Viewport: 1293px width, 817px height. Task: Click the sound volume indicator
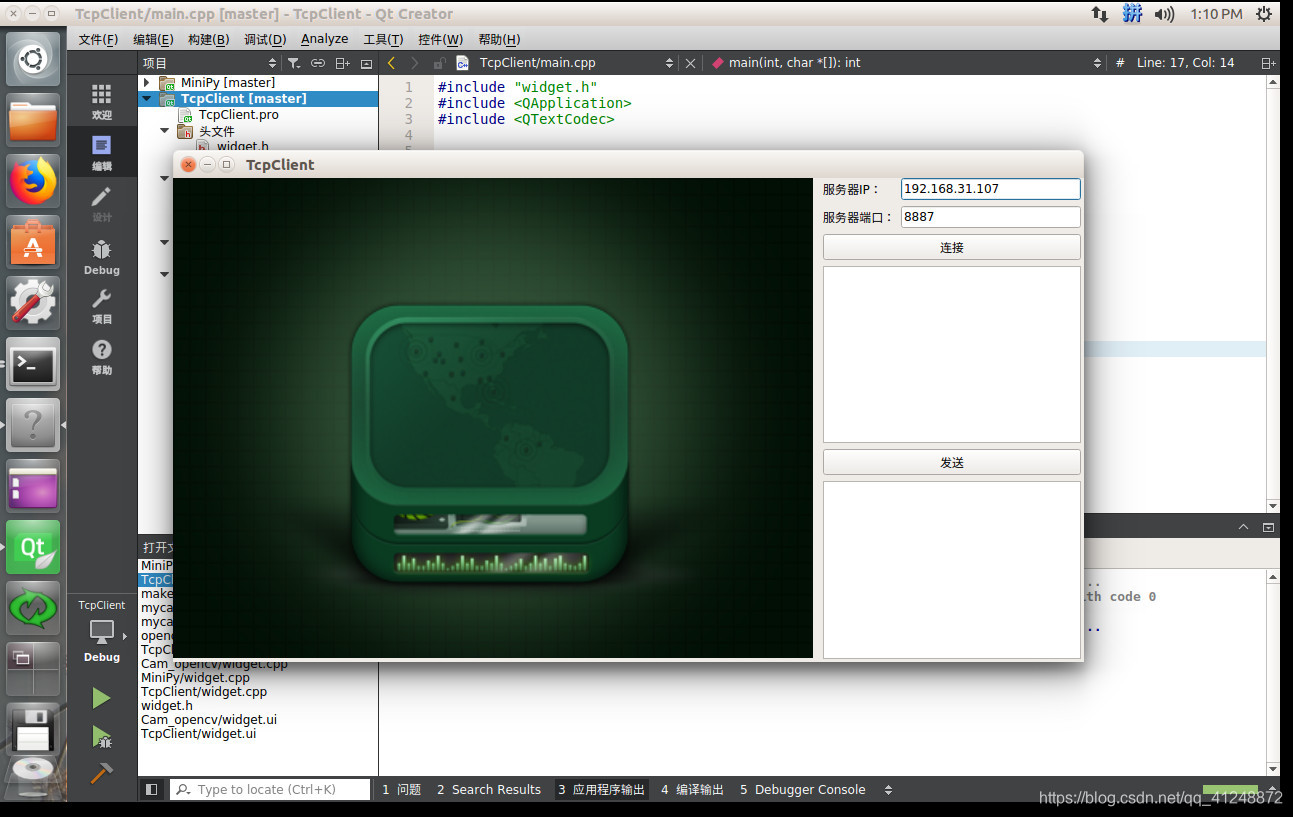tap(1164, 14)
